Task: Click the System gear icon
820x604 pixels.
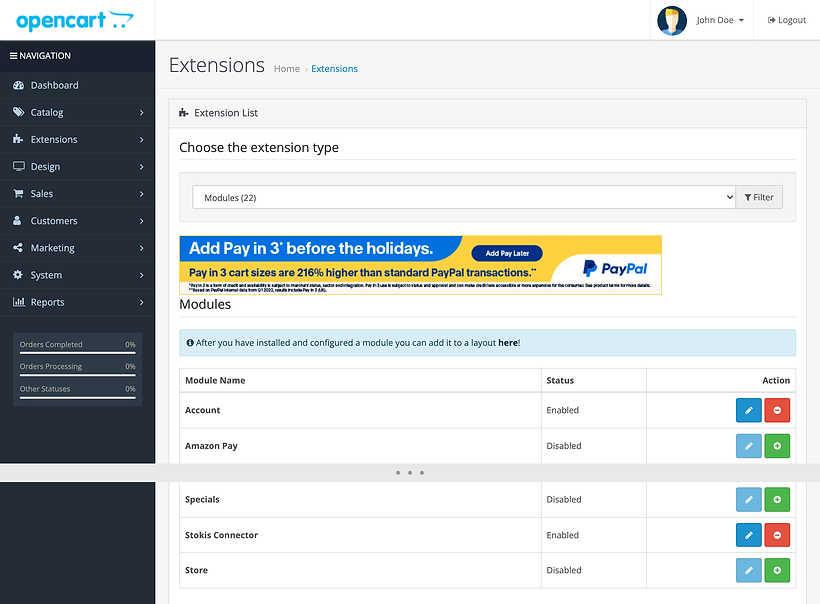Action: coord(18,275)
